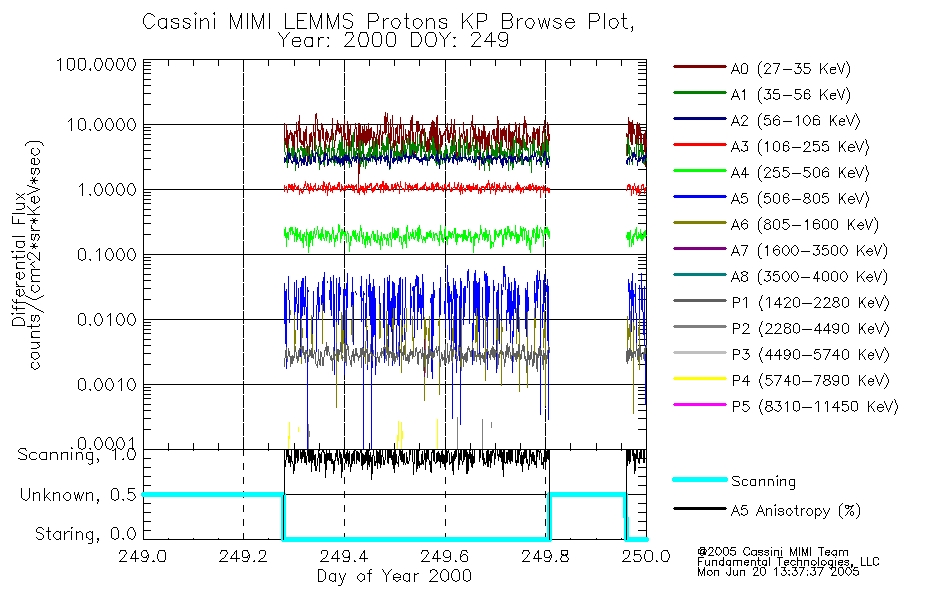Click the 249.4 x-axis tick label
Viewport: 950px width, 600px height.
pyautogui.click(x=344, y=556)
